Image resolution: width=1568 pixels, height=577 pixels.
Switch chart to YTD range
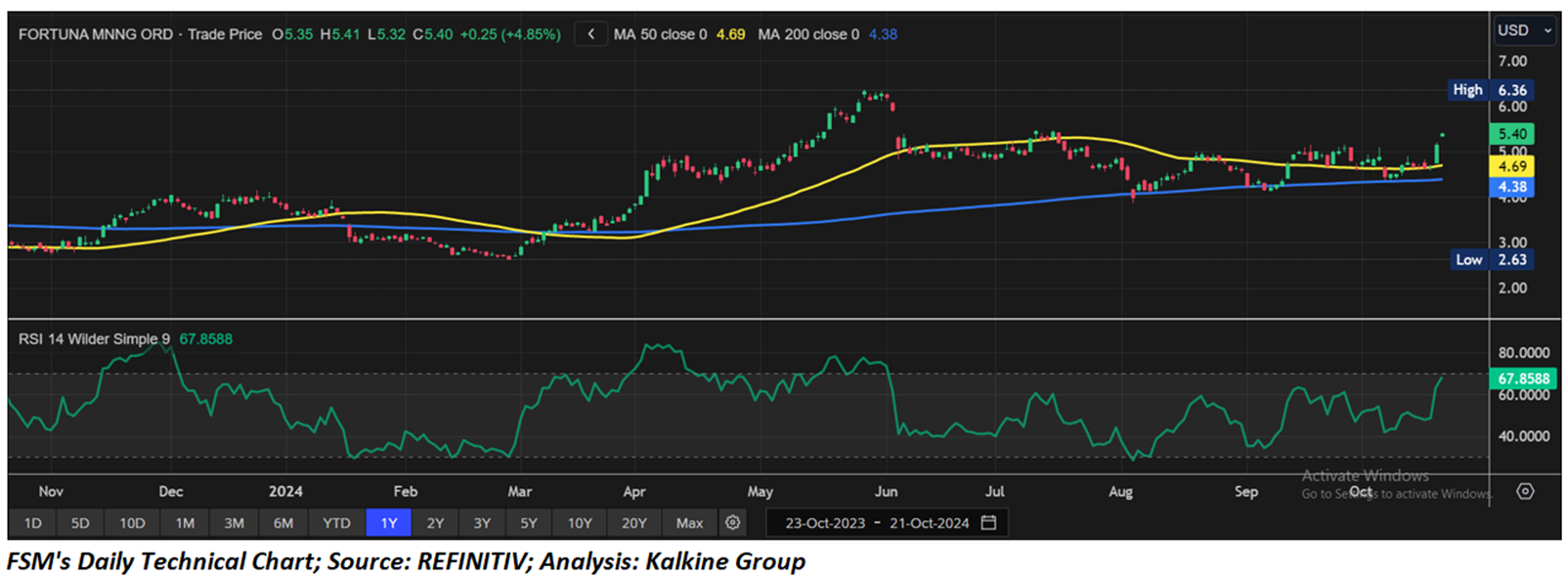click(336, 523)
